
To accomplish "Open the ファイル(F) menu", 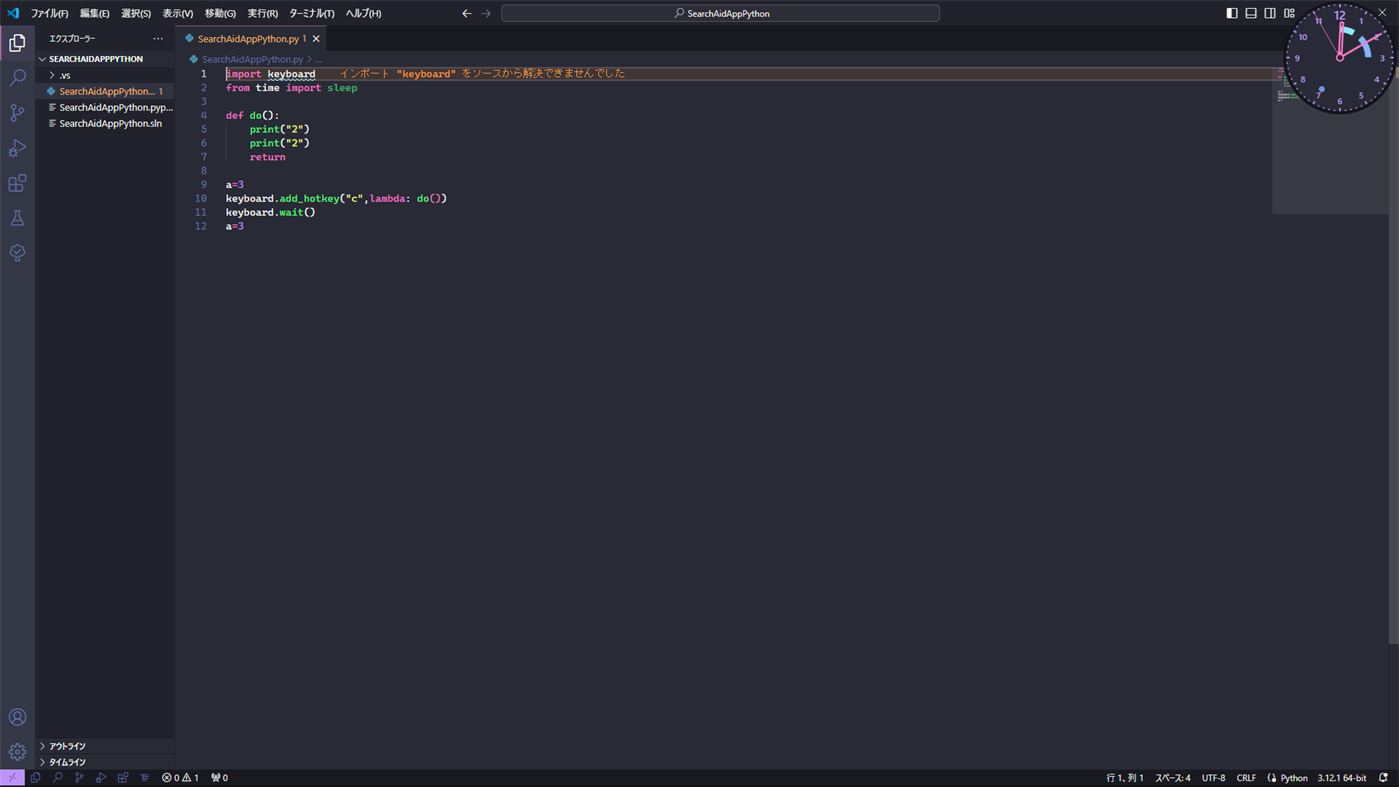I will (49, 14).
